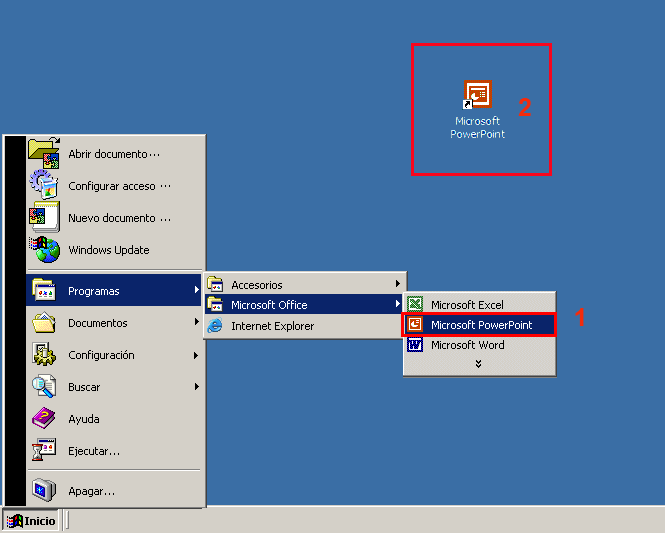The height and width of the screenshot is (533, 665).
Task: Select Abrir documento menu entry
Action: pos(115,153)
